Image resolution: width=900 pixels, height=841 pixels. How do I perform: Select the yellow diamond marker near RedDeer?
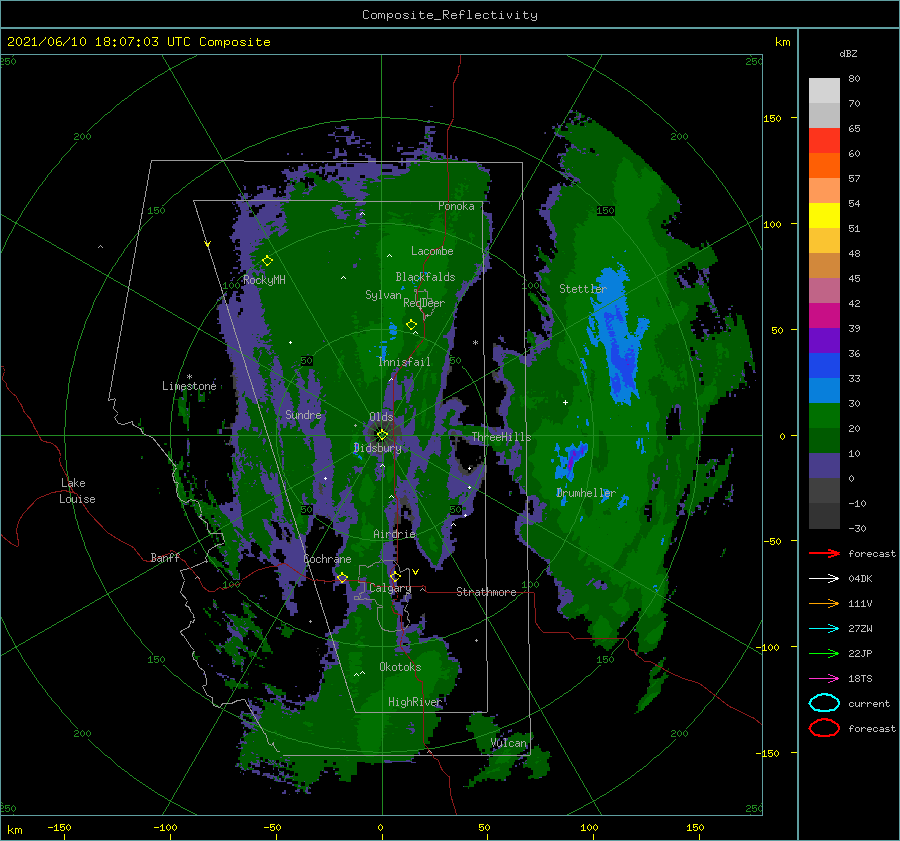(x=411, y=325)
